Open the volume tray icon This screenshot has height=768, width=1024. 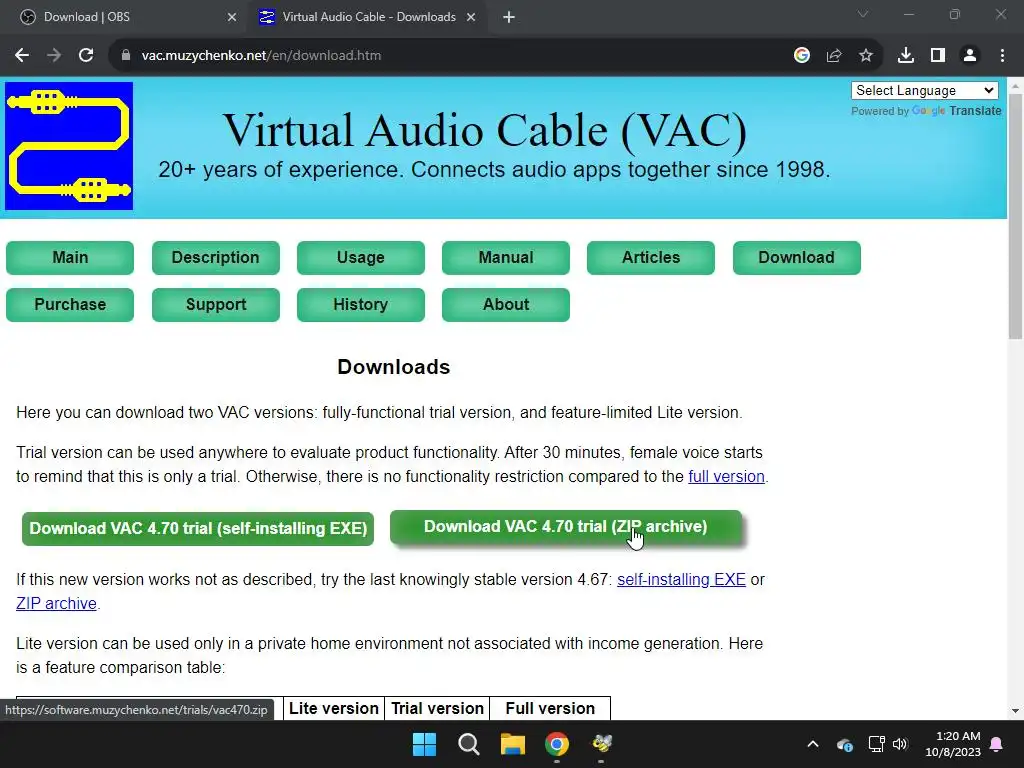point(900,744)
